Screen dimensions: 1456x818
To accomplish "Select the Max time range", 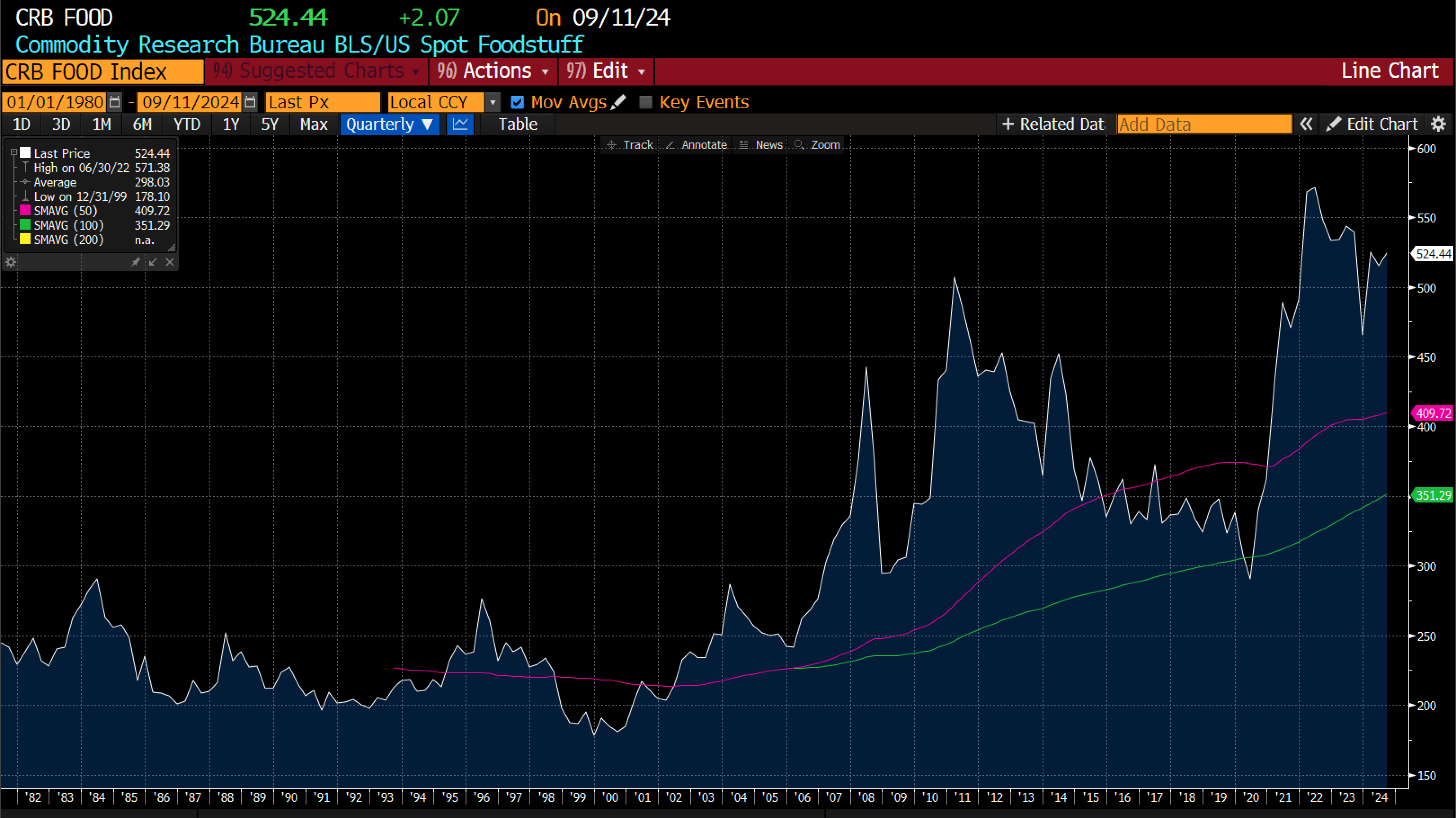I will click(x=314, y=124).
